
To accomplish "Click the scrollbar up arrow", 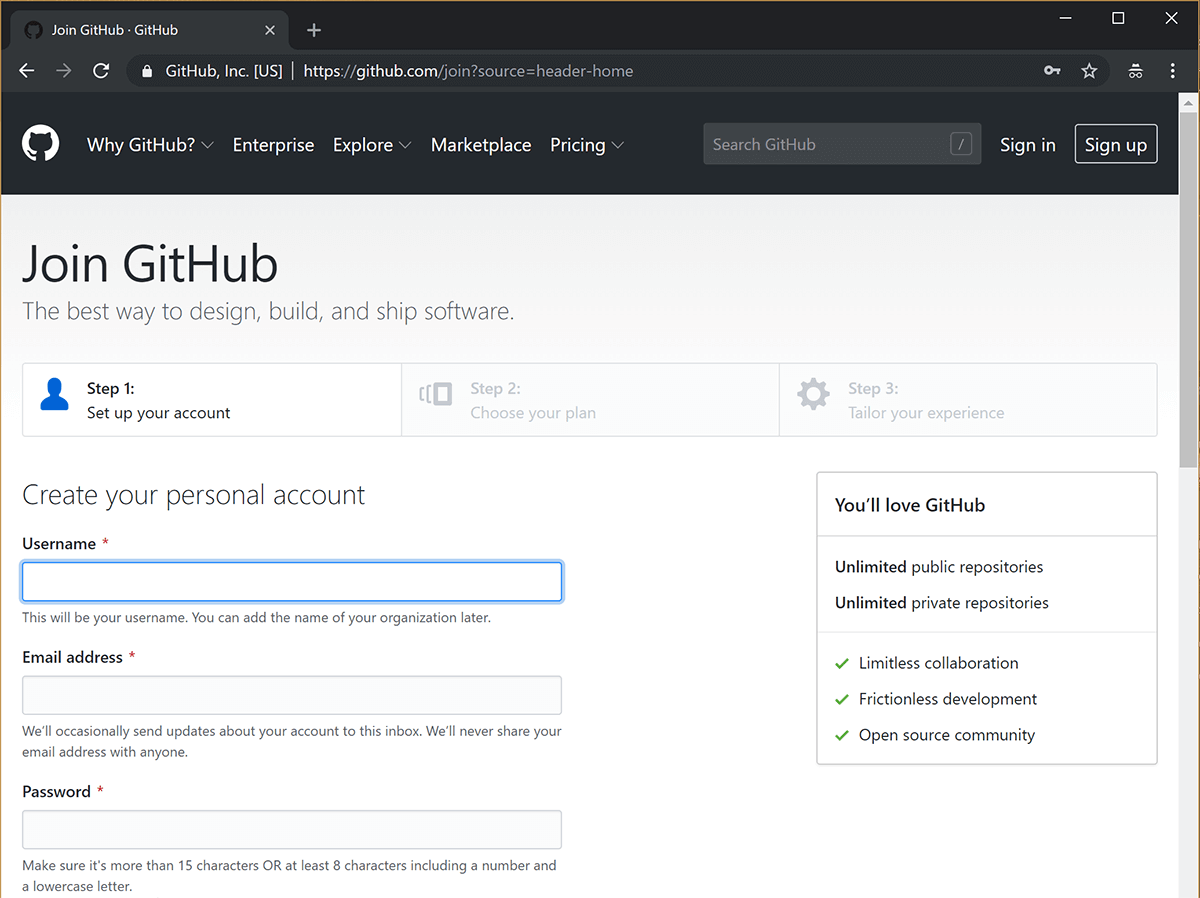I will coord(1189,102).
